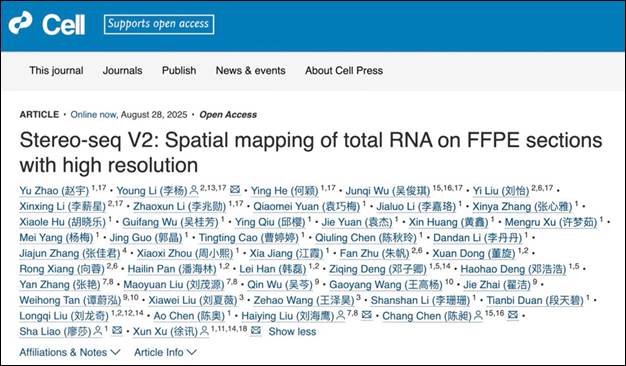Collapse author list with Show less
Screen dimensions: 626x366
(292, 332)
